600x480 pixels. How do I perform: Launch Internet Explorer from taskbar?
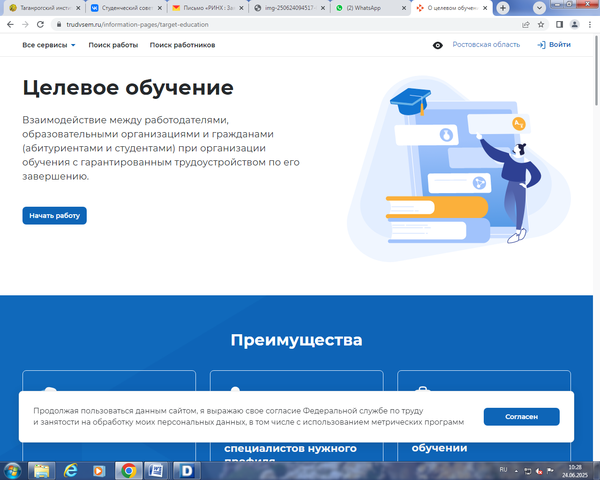[x=71, y=470]
